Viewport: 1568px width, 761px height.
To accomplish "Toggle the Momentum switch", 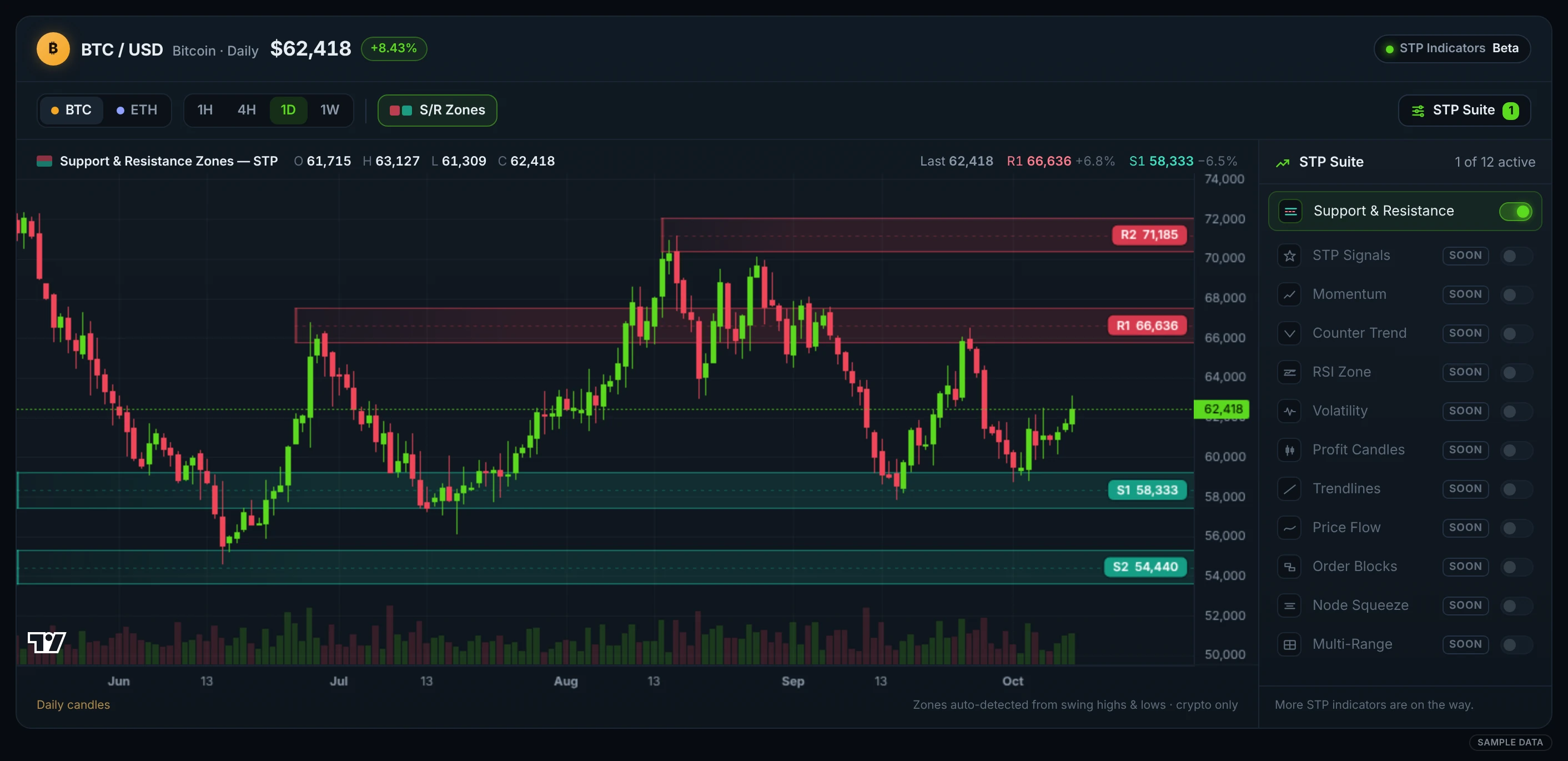I will pyautogui.click(x=1516, y=294).
